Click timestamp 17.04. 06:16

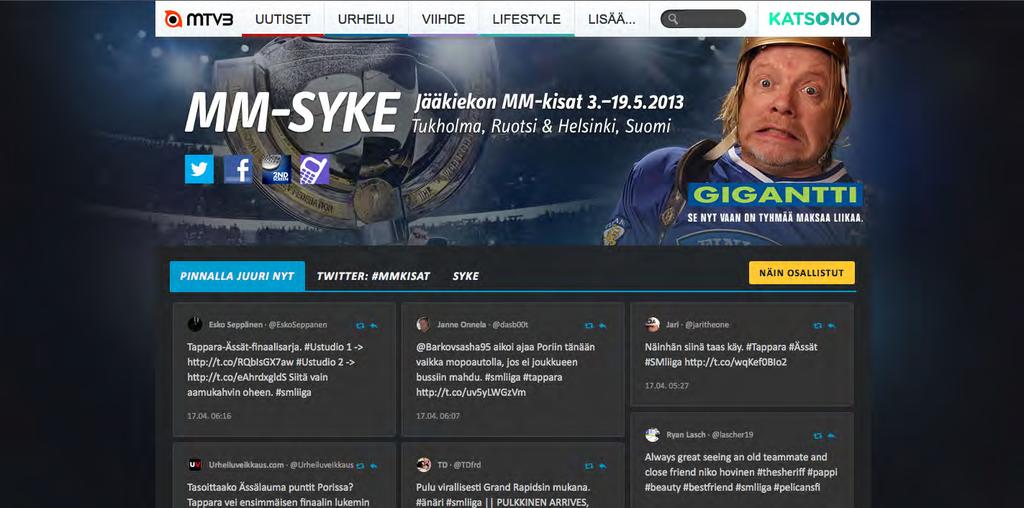(x=209, y=415)
